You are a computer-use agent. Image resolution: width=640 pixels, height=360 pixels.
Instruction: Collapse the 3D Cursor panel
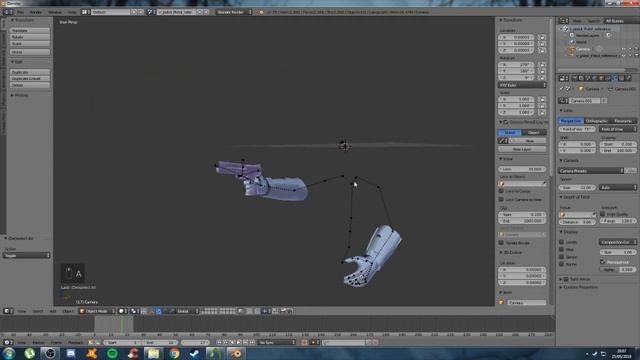501,252
